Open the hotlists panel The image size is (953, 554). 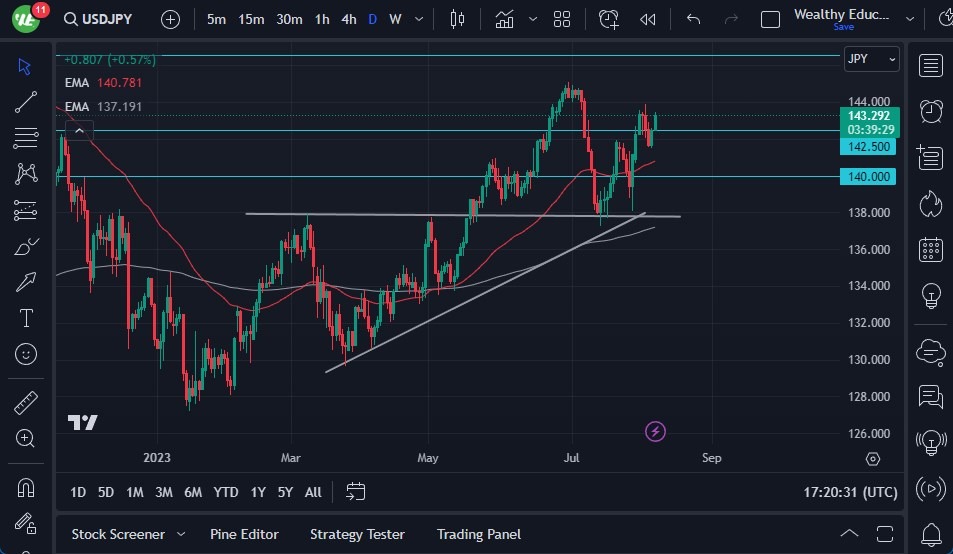(931, 203)
